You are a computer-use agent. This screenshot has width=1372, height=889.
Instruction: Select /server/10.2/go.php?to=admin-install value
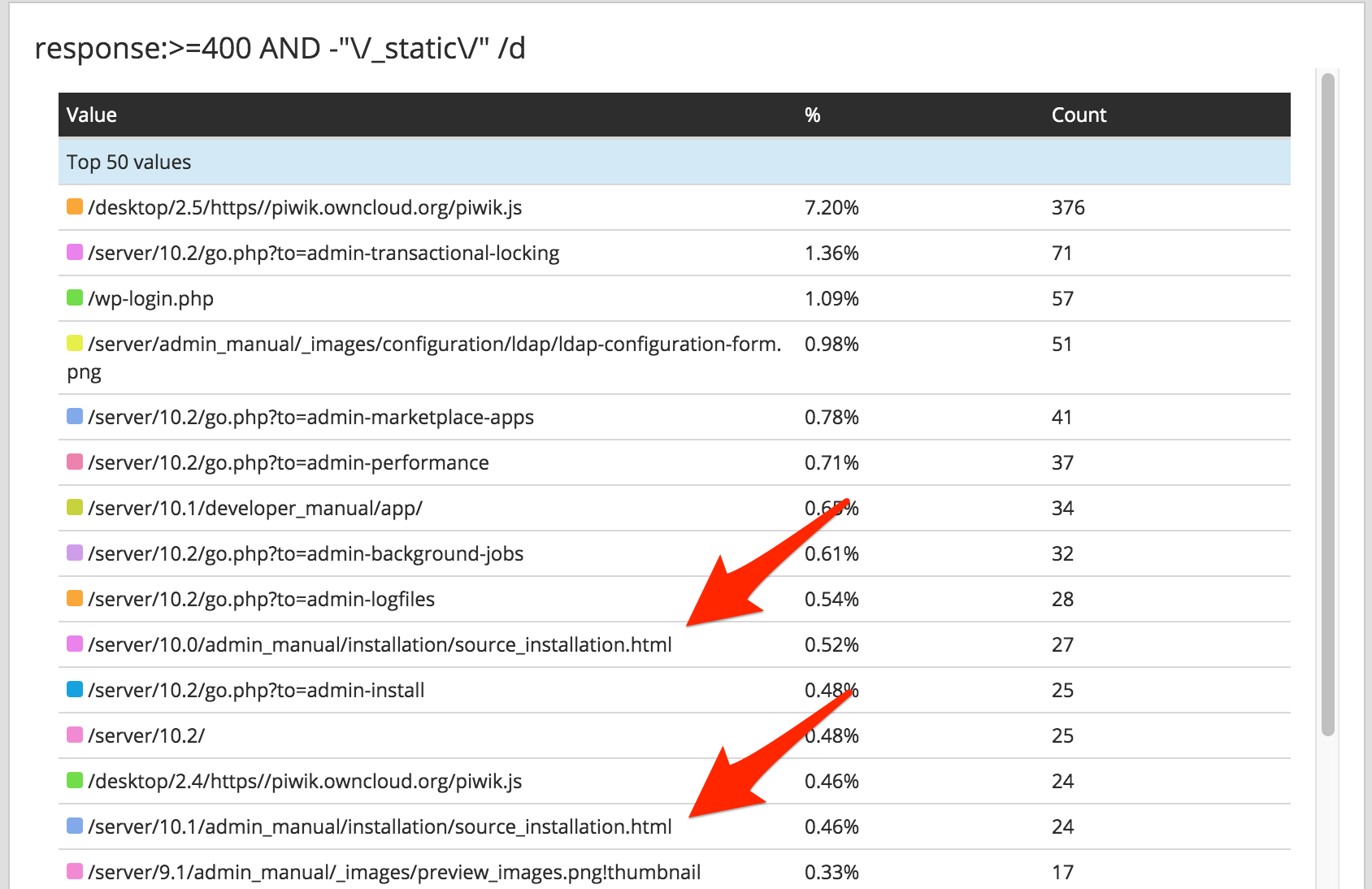257,690
